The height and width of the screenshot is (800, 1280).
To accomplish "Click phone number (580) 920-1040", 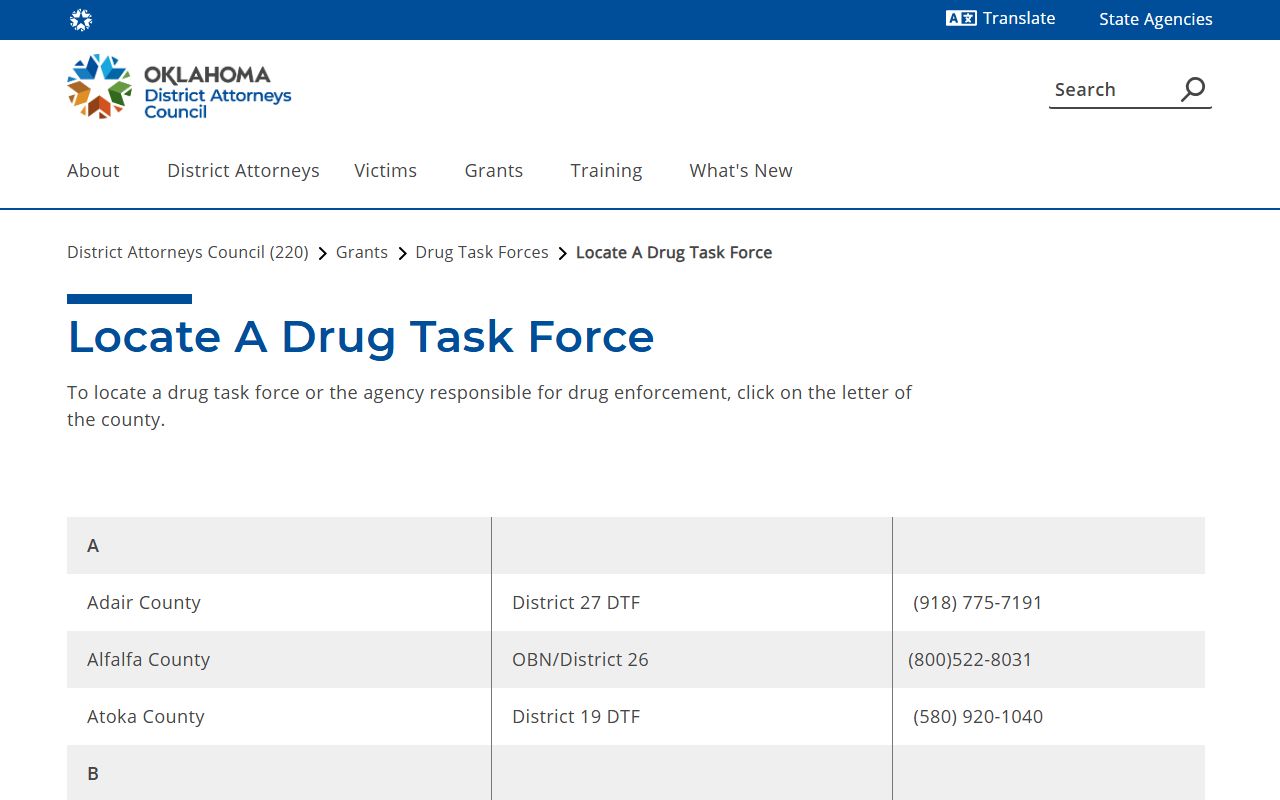I will (978, 716).
